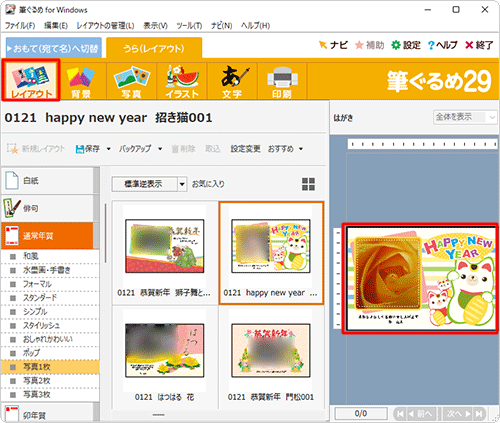The image size is (500, 423).
Task: Open レイアウトの管理(L) menu
Action: click(105, 25)
